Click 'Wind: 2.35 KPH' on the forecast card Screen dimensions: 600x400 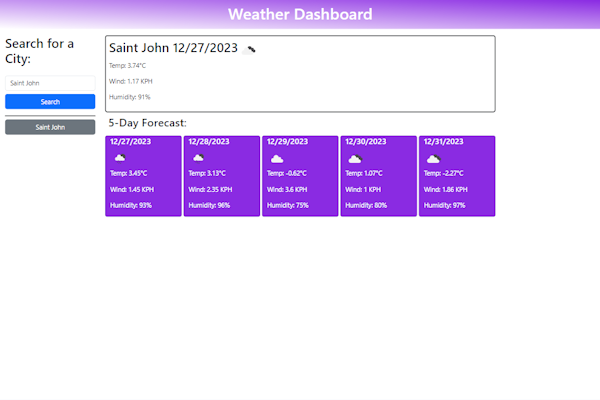(210, 189)
